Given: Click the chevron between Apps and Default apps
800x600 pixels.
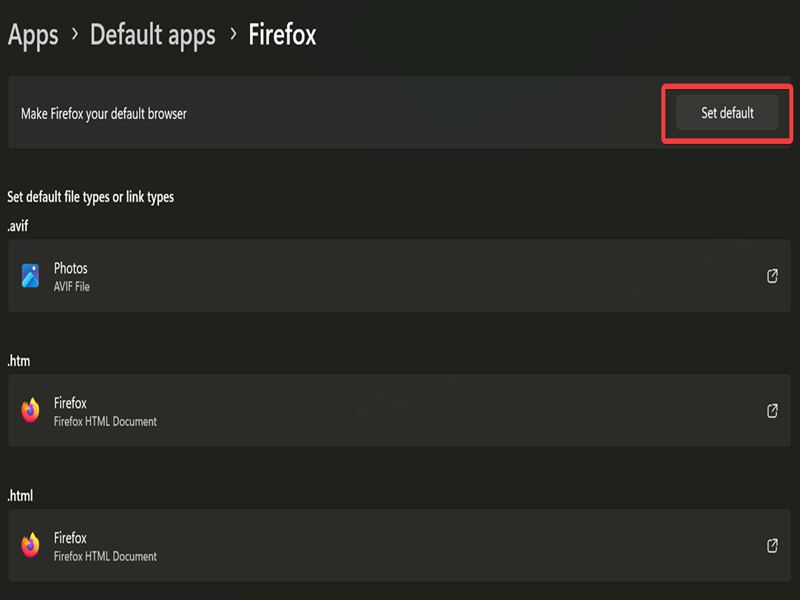Looking at the screenshot, I should click(x=73, y=36).
